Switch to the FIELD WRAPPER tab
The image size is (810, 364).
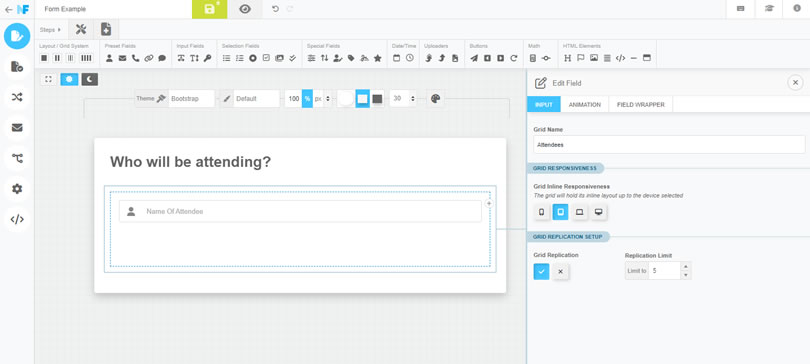pos(641,104)
